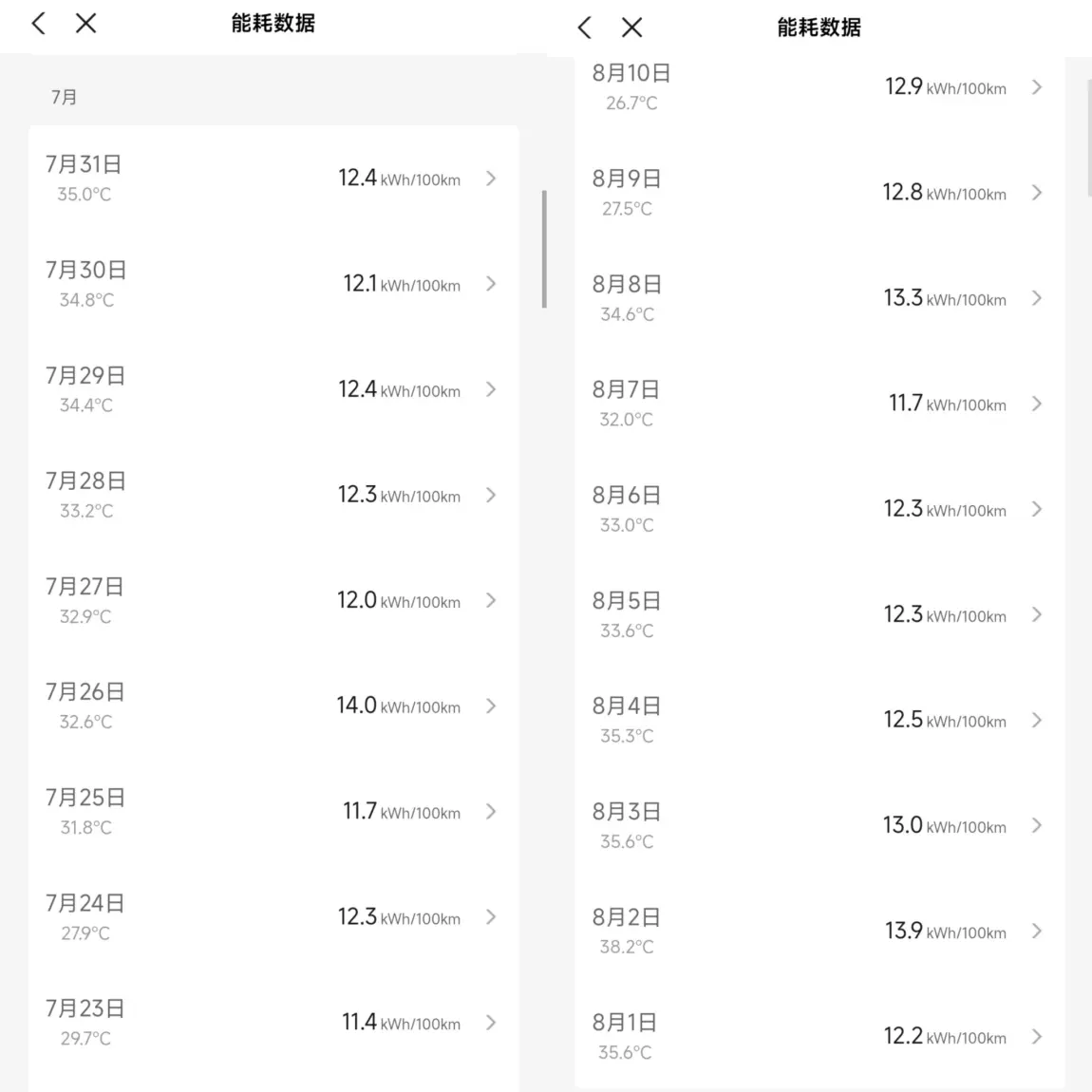Open details chevron for 7月31日
Image resolution: width=1092 pixels, height=1092 pixels.
coord(491,179)
